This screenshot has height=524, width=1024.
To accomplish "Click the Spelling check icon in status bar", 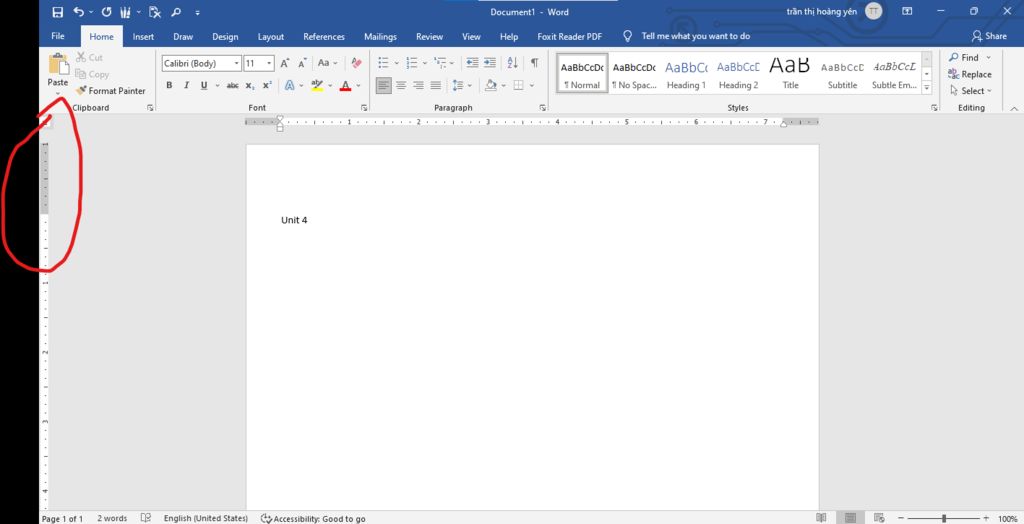I will (x=146, y=518).
